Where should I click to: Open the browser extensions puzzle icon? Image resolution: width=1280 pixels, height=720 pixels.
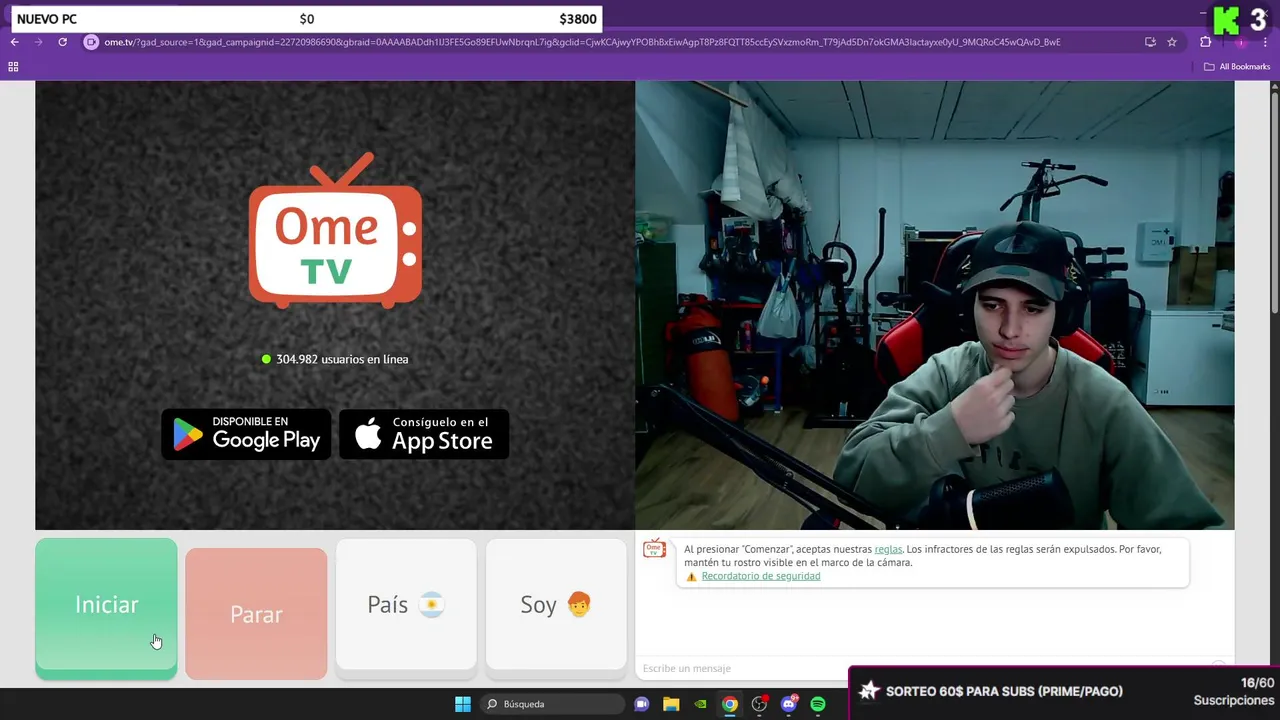tap(1205, 42)
